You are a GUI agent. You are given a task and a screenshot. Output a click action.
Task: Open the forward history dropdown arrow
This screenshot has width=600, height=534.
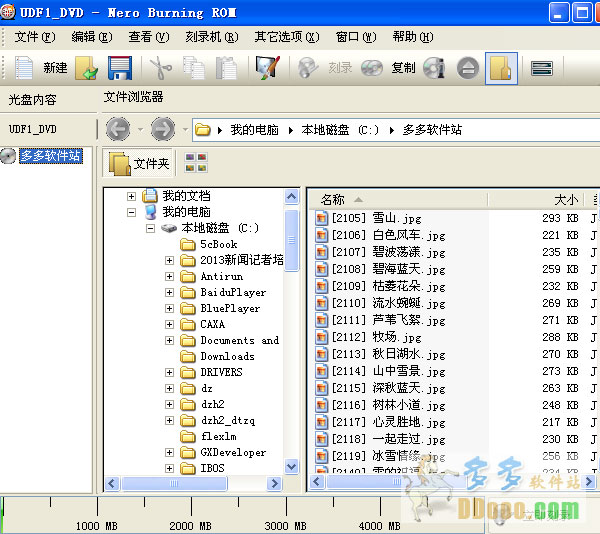(186, 130)
